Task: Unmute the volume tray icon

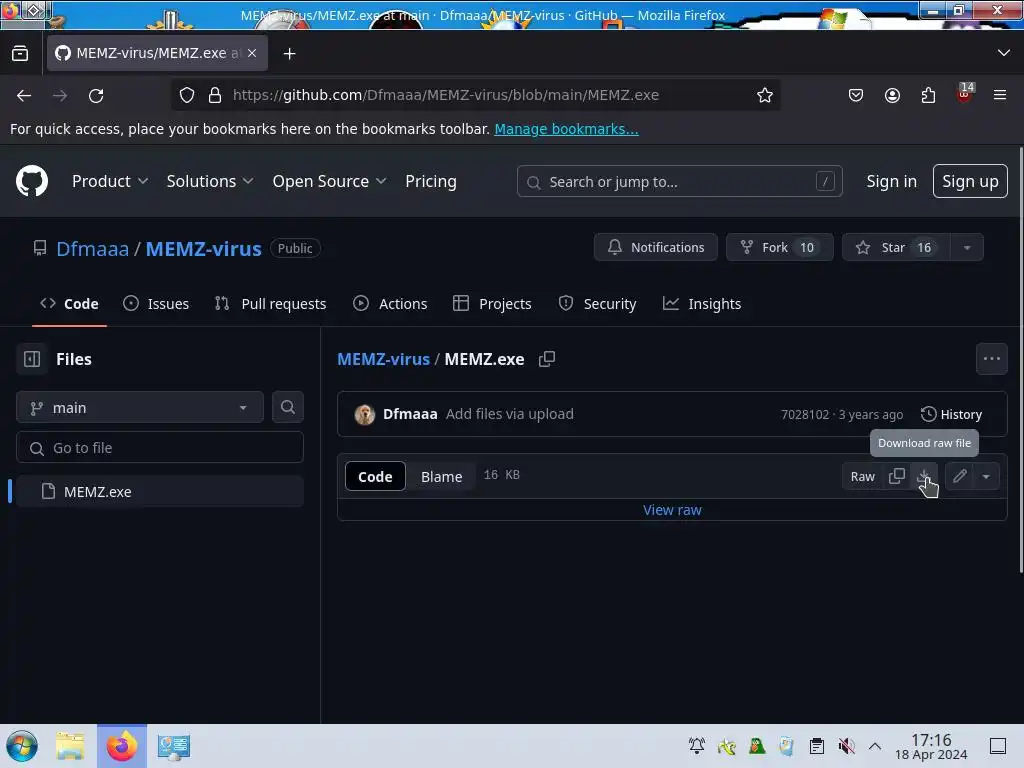Action: coord(846,746)
